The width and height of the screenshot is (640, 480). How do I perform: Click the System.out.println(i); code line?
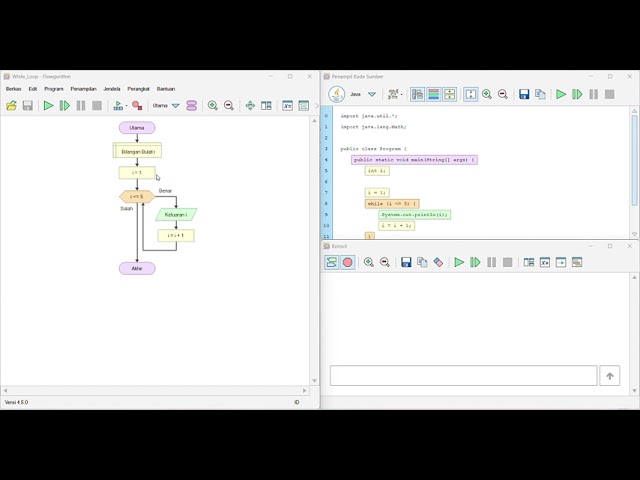tap(415, 215)
